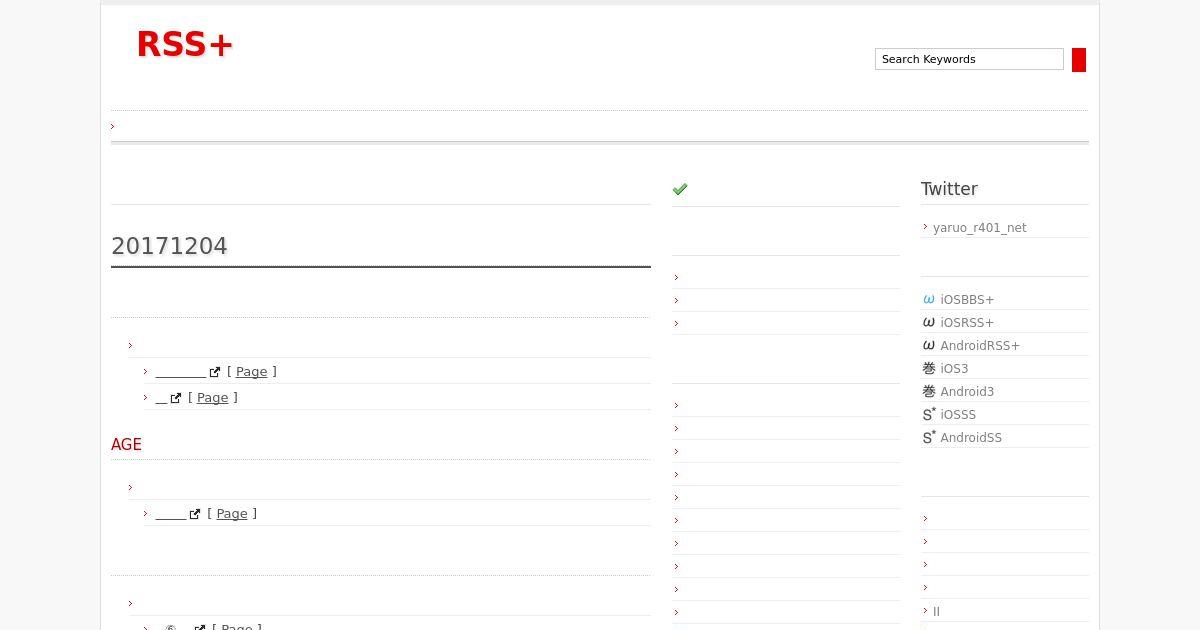Click the ω icon beside AndroidRSS+
Viewport: 1200px width, 630px height.
(x=929, y=345)
